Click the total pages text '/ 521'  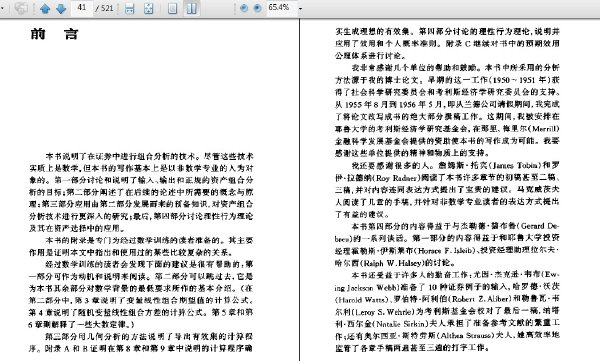[x=104, y=8]
